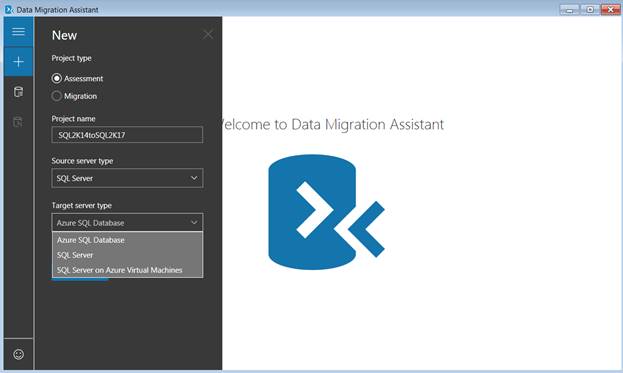Select the Migration radio button

point(56,96)
